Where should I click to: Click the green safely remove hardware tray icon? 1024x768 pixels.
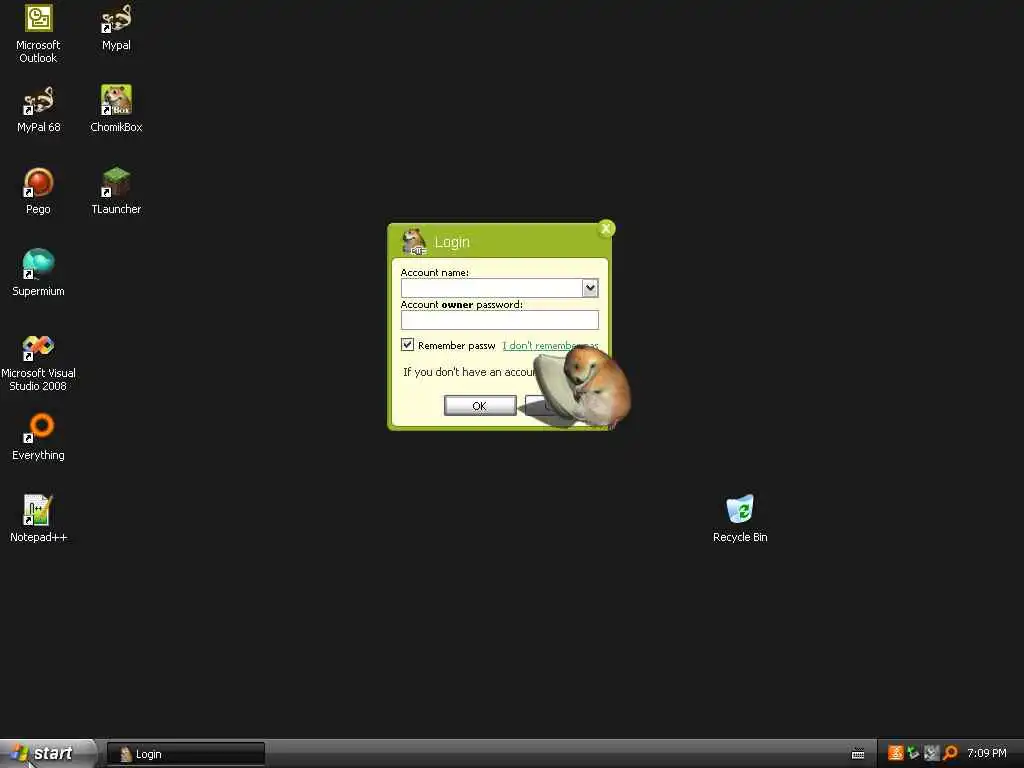tap(913, 753)
